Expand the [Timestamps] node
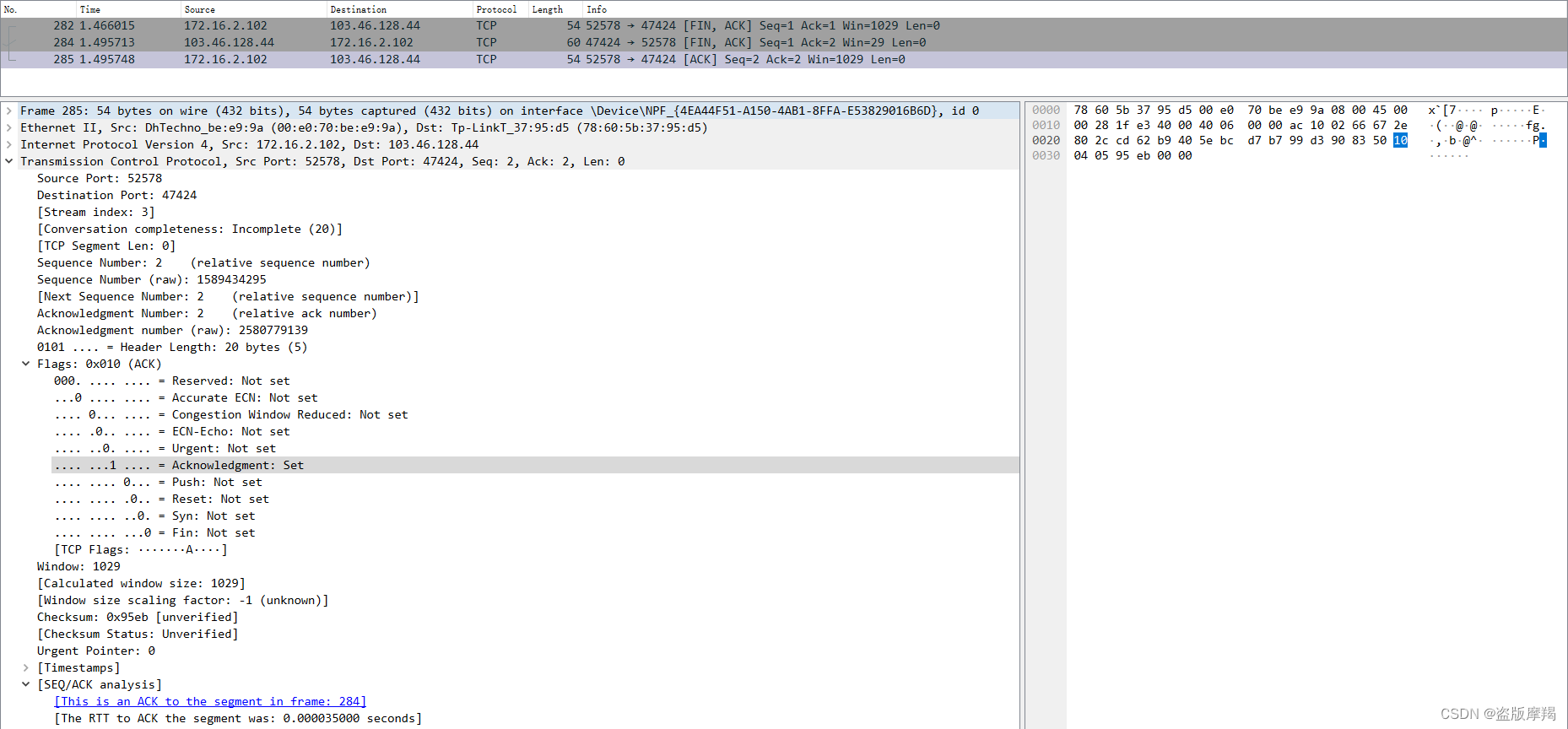1568x729 pixels. (x=26, y=667)
